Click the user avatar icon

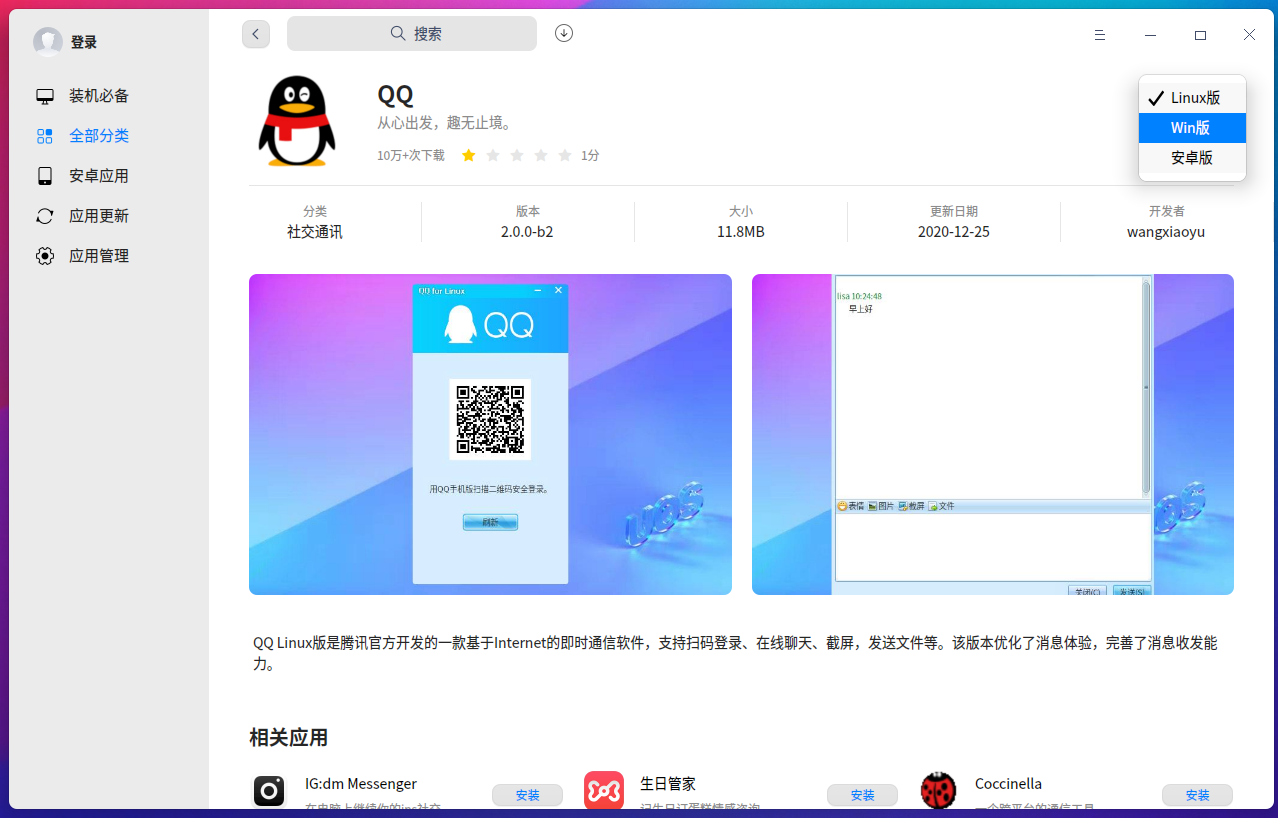48,42
